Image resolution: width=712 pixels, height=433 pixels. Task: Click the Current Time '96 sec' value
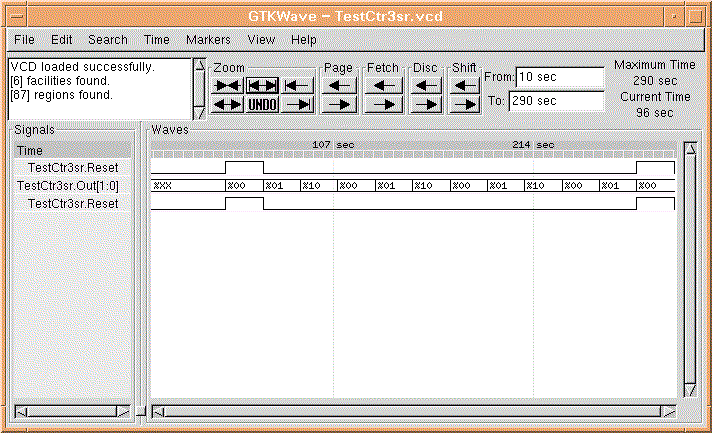[x=654, y=113]
